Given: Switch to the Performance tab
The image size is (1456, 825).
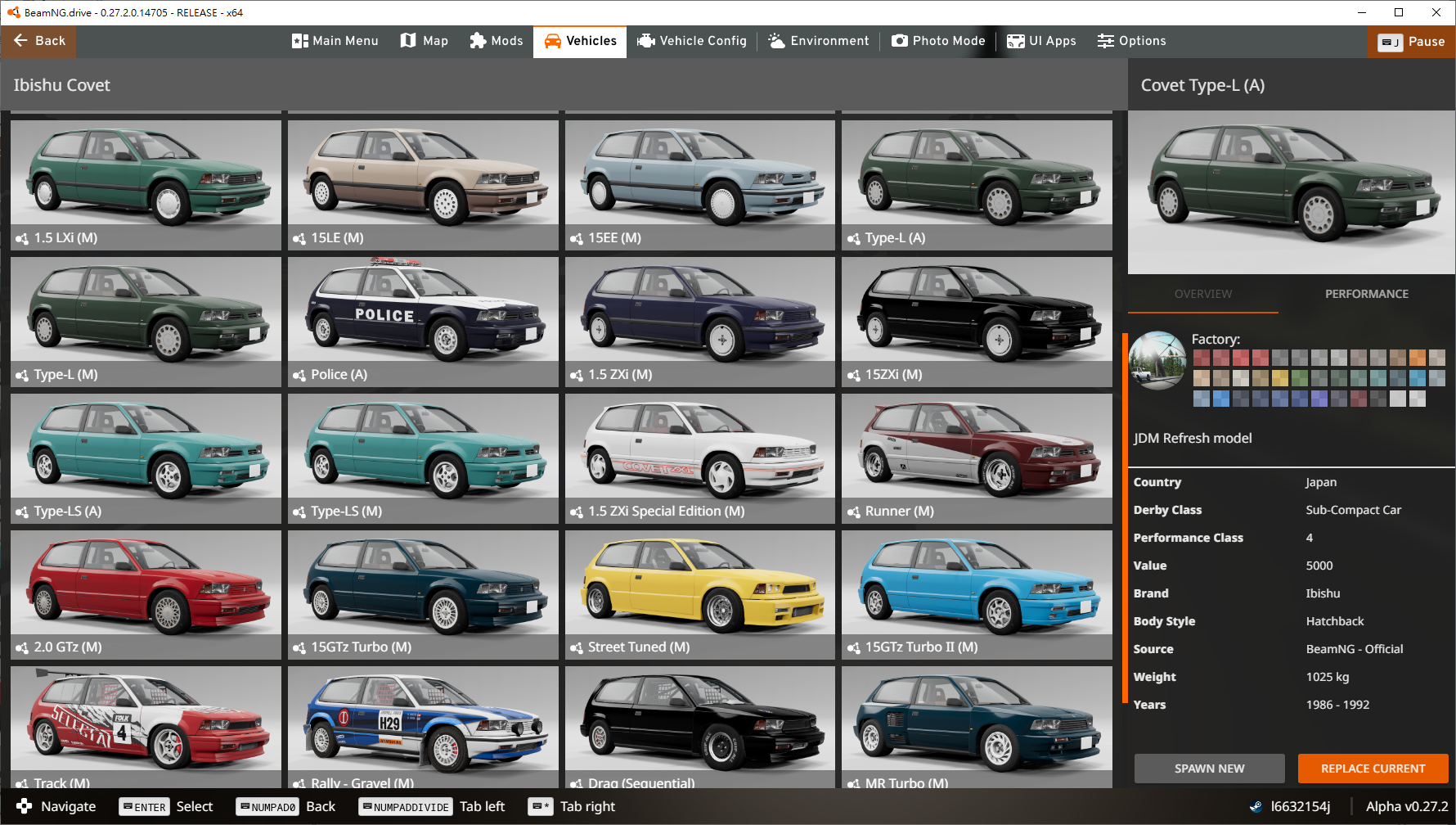Looking at the screenshot, I should (1367, 294).
